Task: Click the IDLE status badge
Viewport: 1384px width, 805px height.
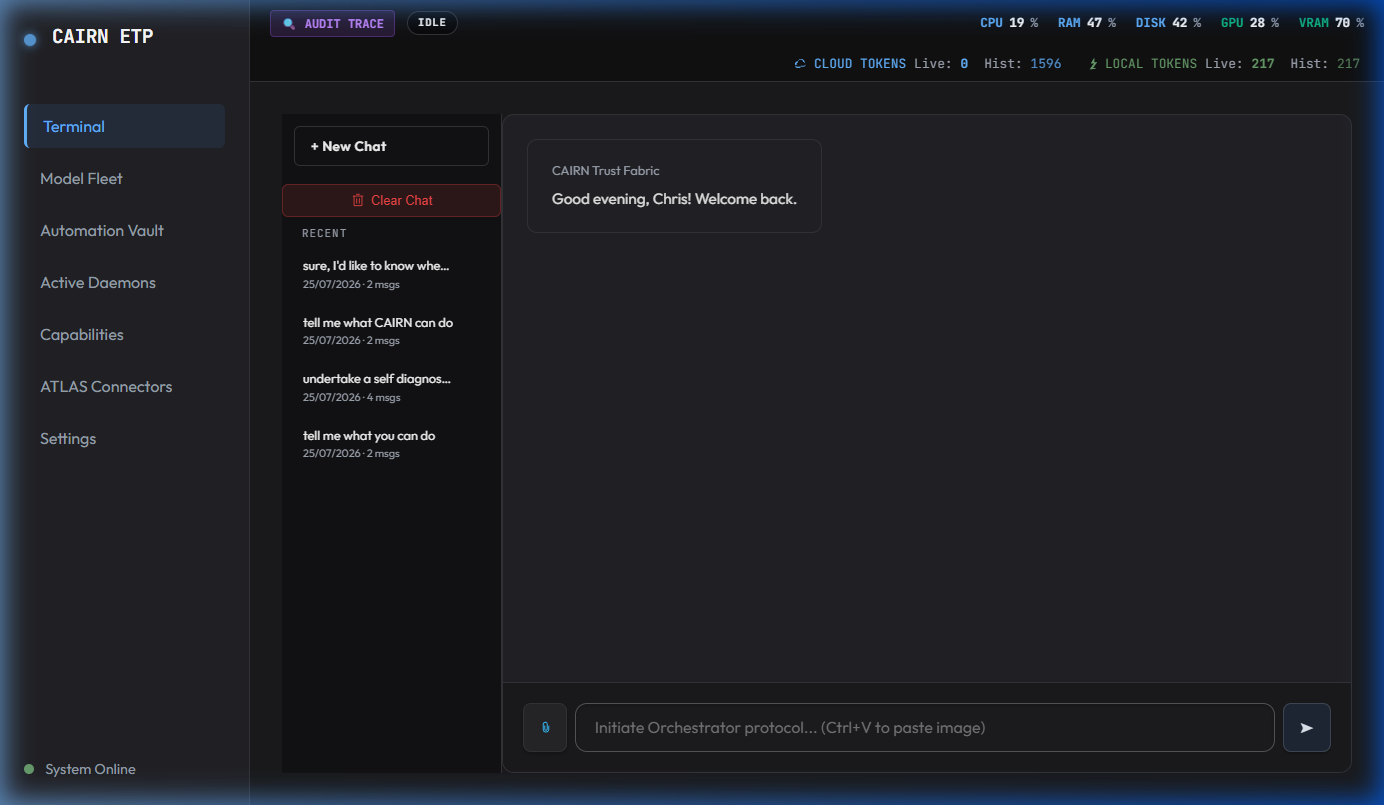Action: (x=432, y=23)
